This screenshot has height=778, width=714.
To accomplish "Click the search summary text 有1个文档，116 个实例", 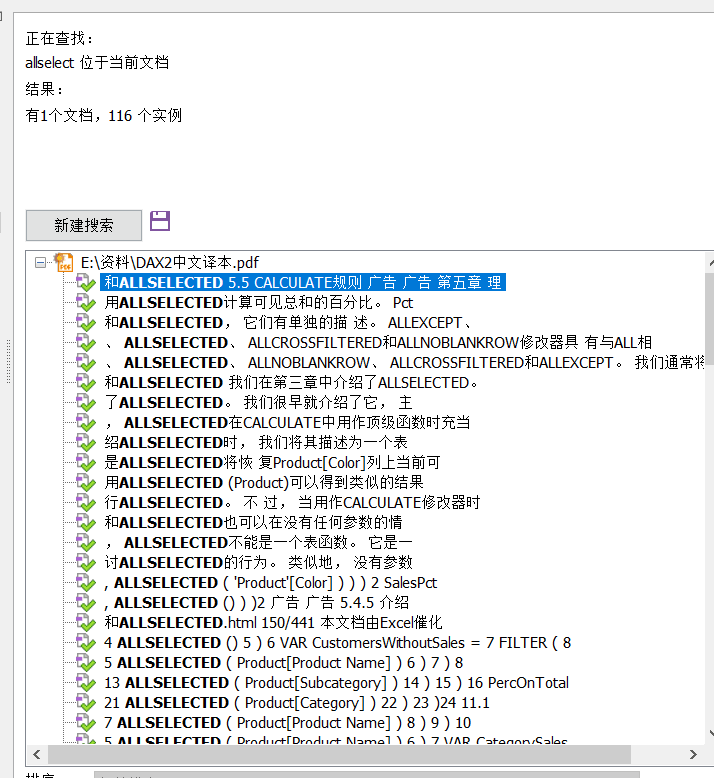I will tap(104, 116).
